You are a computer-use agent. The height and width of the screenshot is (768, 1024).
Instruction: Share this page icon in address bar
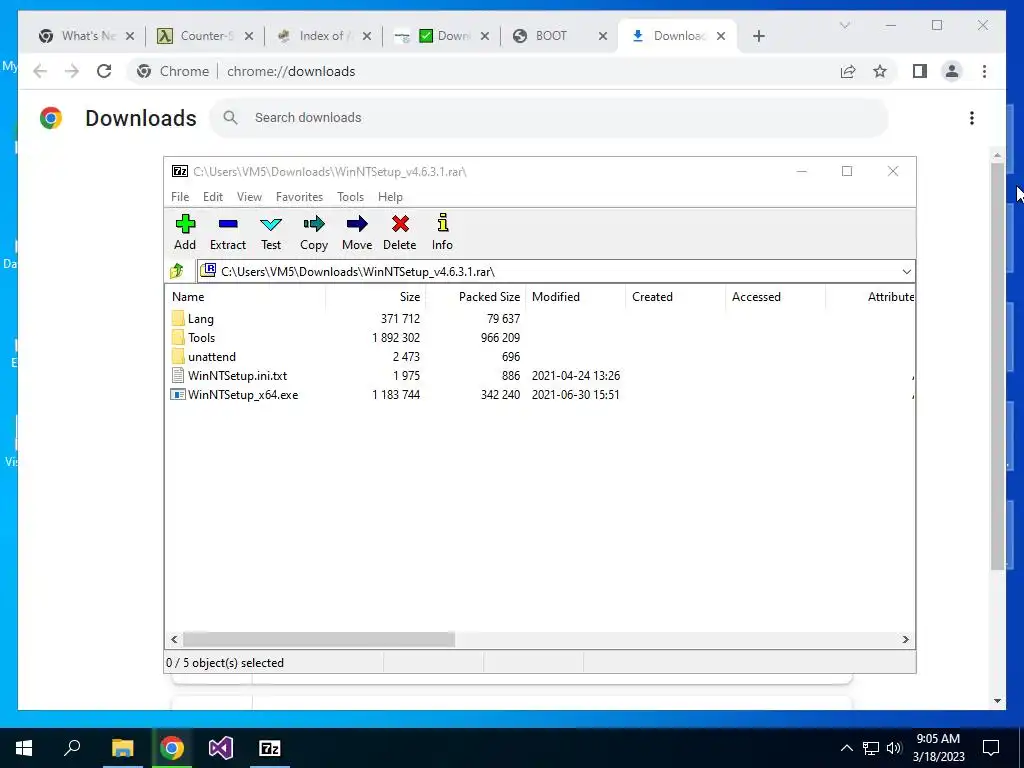tap(848, 71)
